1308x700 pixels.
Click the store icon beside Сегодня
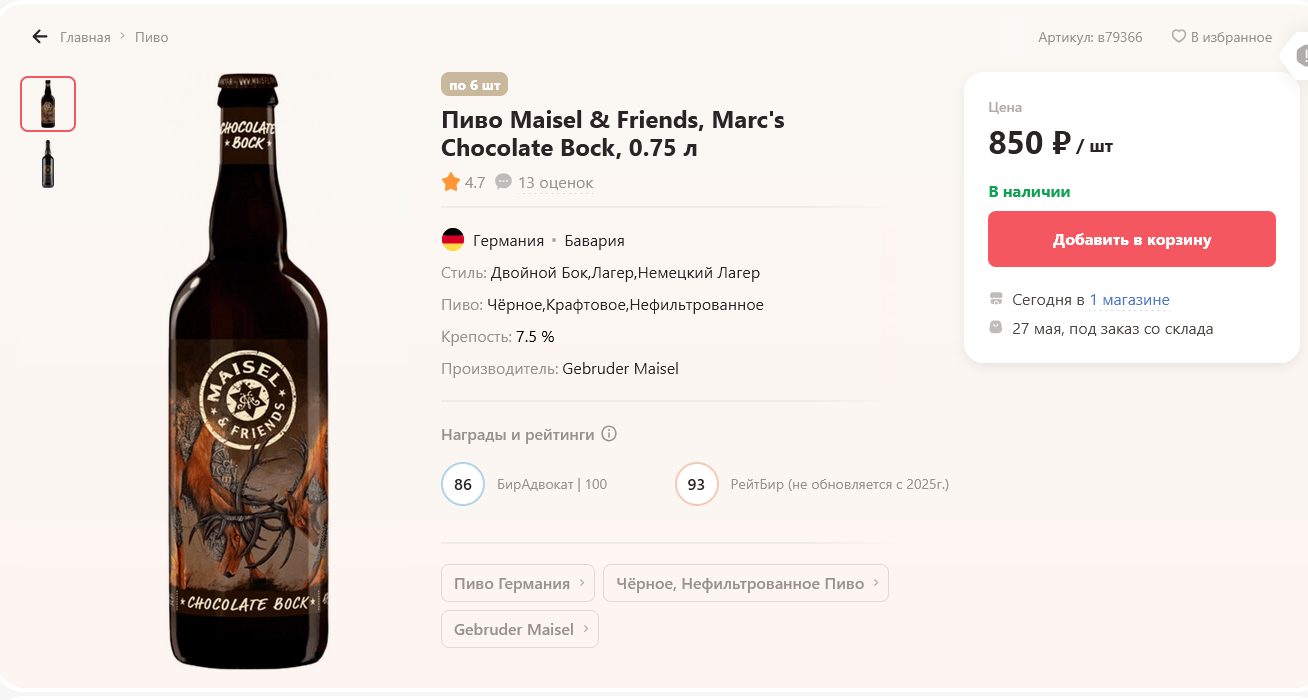coord(996,299)
